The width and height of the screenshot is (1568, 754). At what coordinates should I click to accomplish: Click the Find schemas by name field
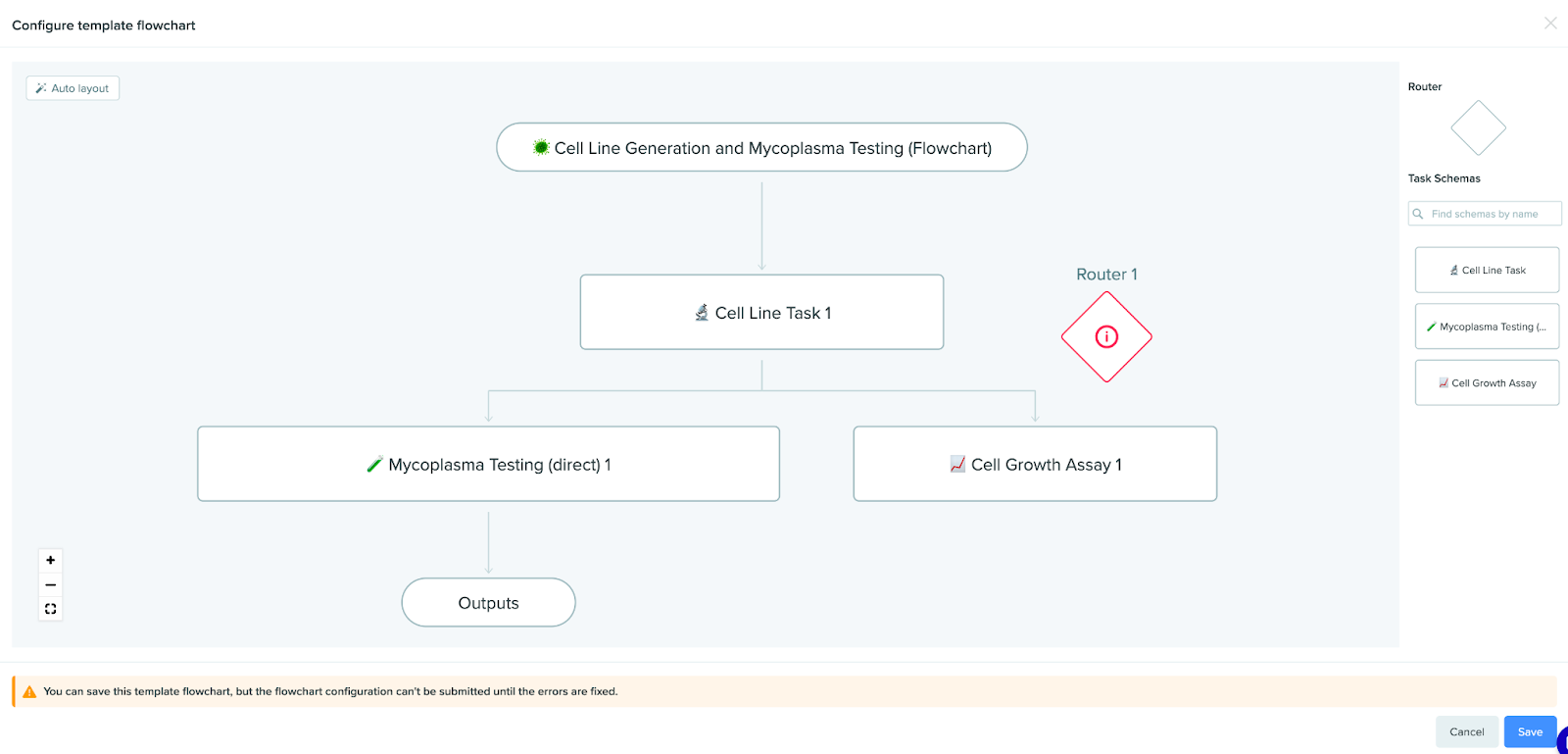click(1485, 214)
